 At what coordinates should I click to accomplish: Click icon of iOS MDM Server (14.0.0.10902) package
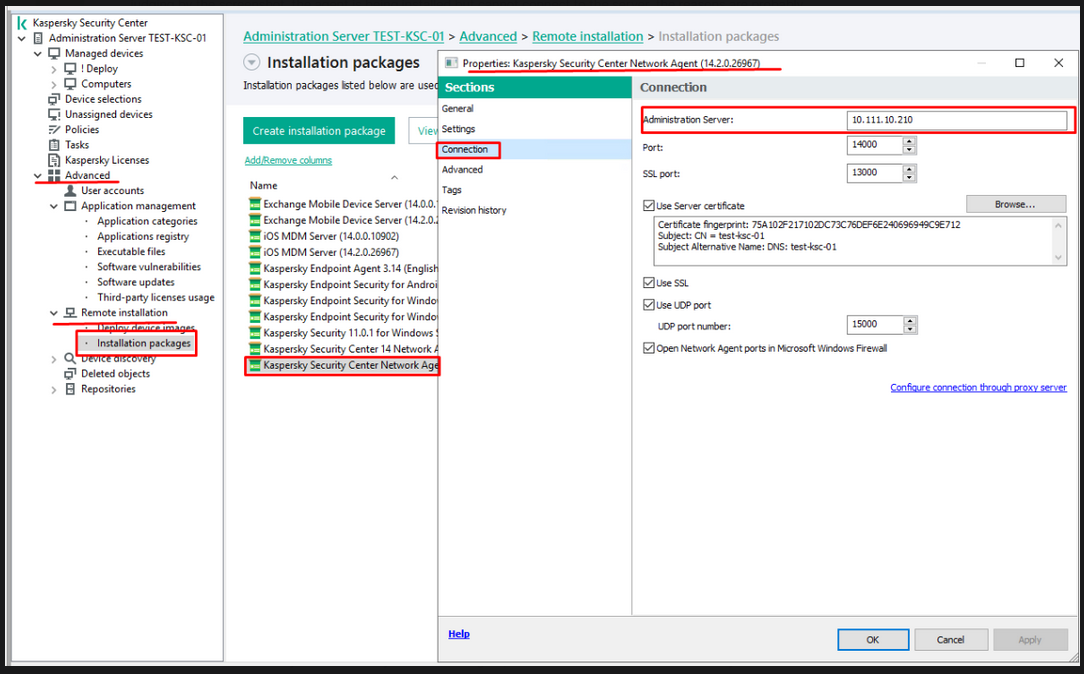pos(254,236)
